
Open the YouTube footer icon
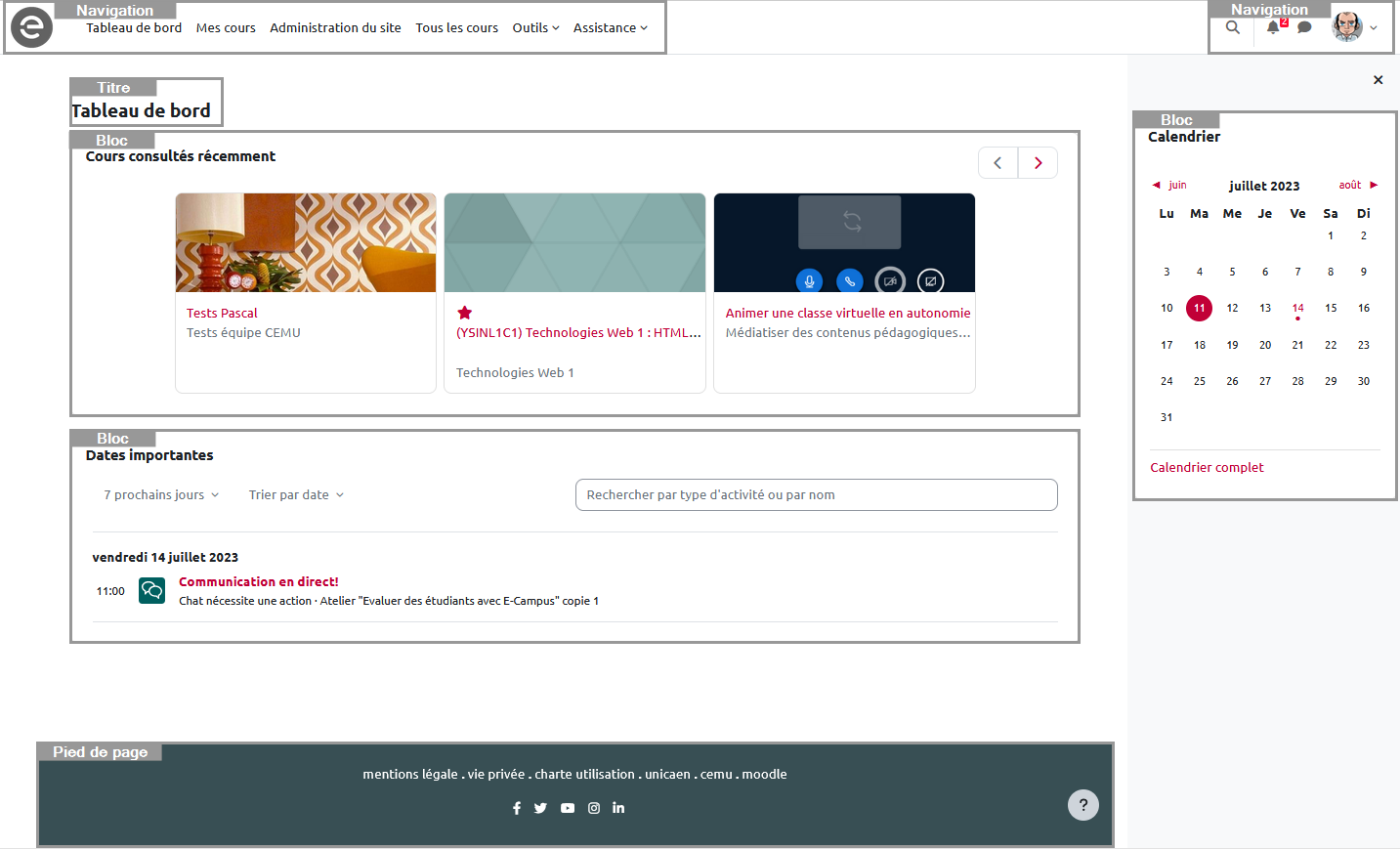tap(568, 808)
